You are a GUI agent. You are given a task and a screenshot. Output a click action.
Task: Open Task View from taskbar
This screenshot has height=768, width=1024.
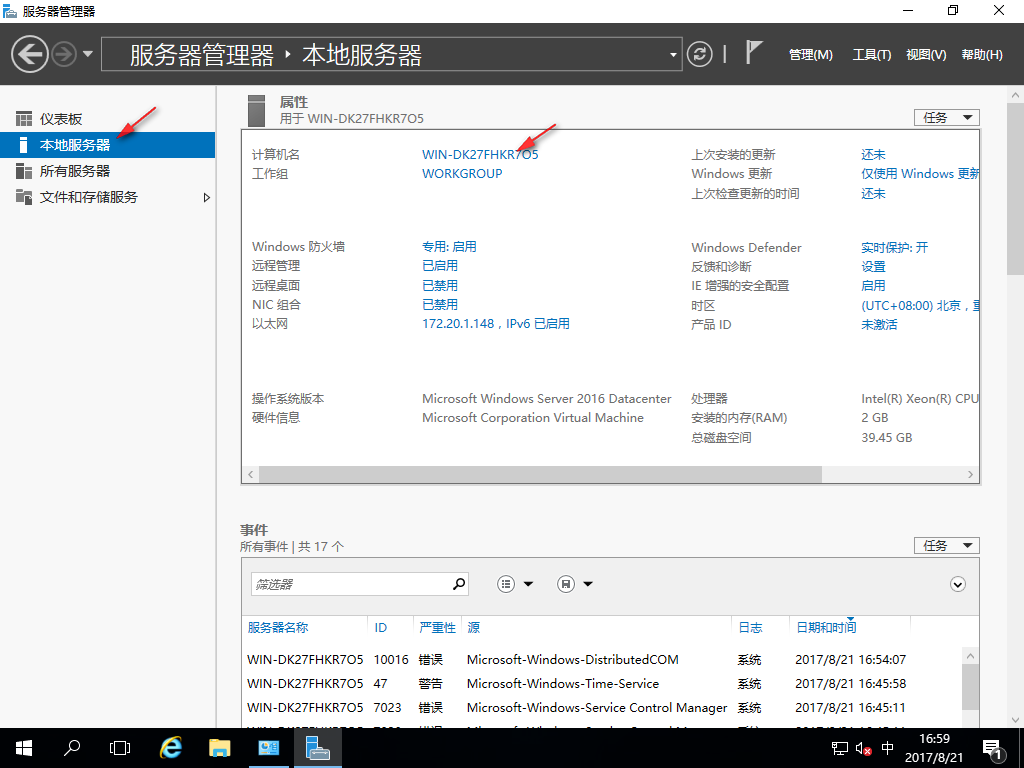(x=120, y=748)
